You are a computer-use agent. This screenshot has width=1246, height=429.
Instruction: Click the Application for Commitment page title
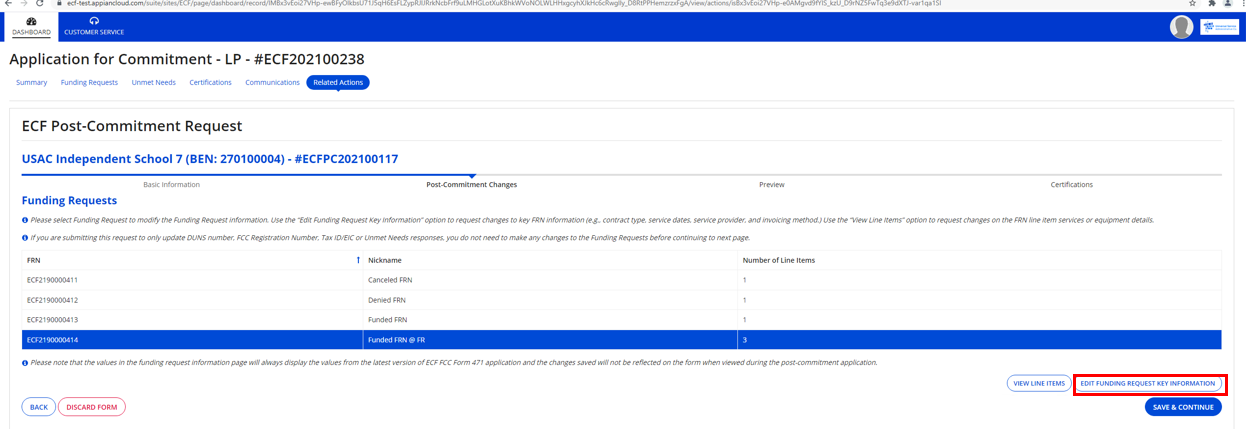pyautogui.click(x=187, y=59)
